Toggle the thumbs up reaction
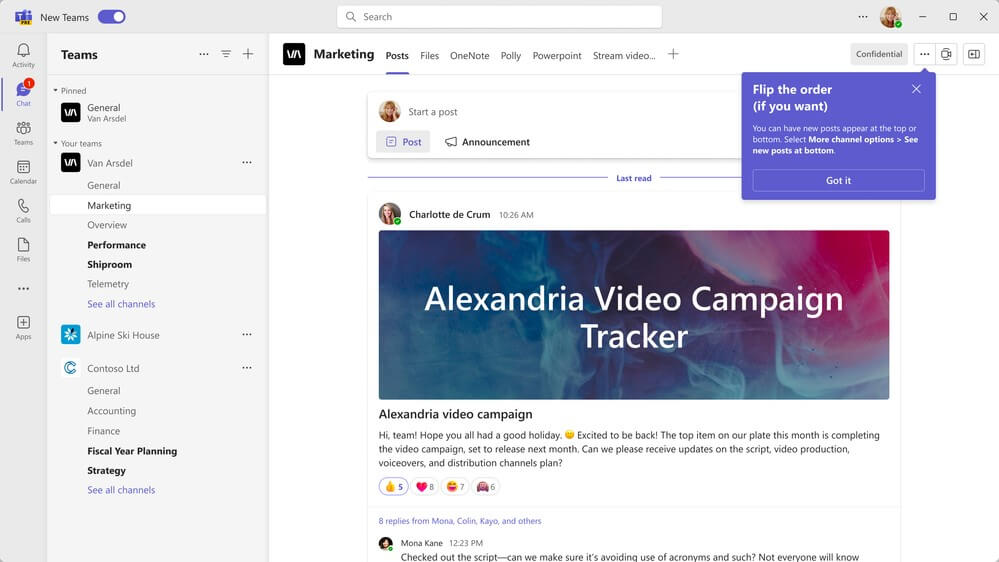The width and height of the screenshot is (999, 562). click(x=393, y=487)
